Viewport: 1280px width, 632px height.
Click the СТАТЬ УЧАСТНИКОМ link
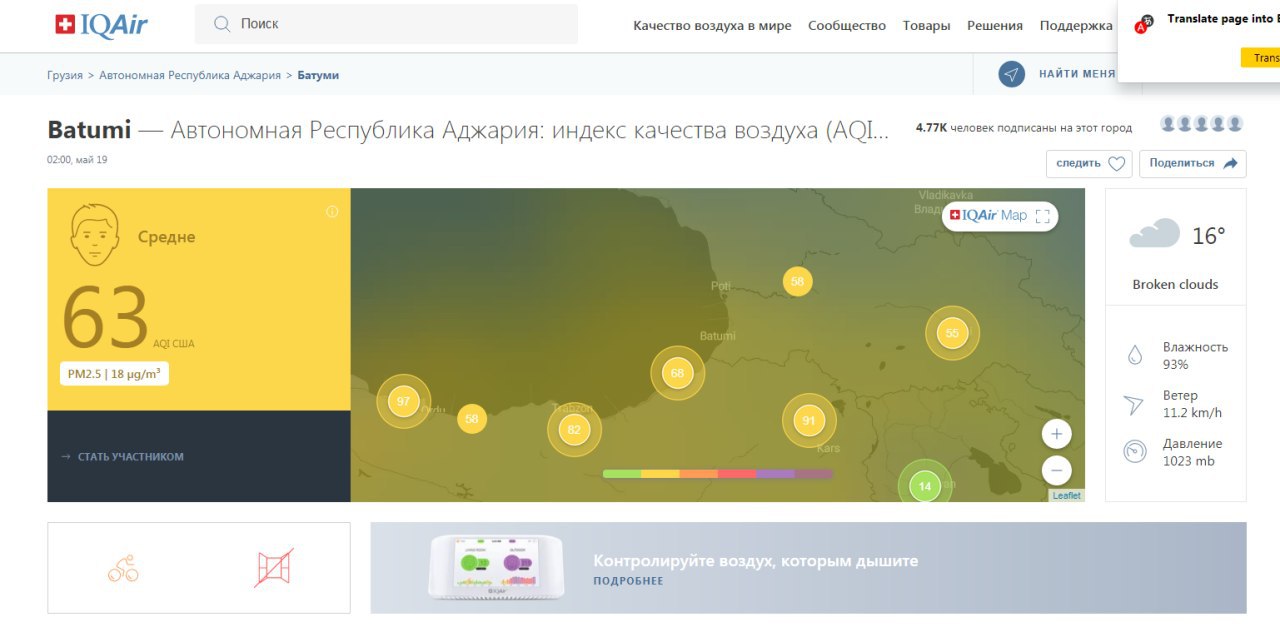point(131,457)
